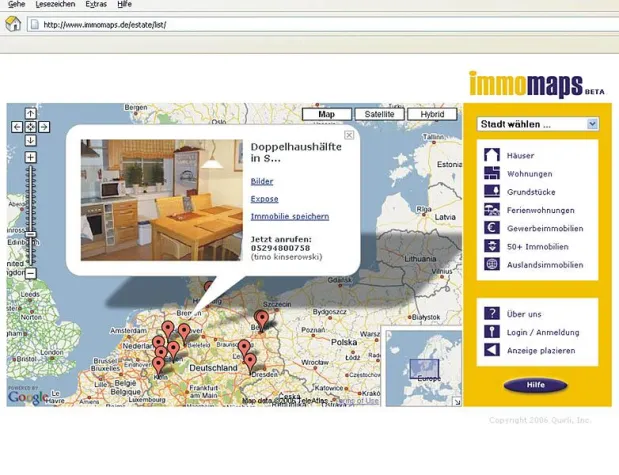Click the Gewerbeimmobilien euro icon
Image resolution: width=619 pixels, height=475 pixels.
click(x=491, y=228)
